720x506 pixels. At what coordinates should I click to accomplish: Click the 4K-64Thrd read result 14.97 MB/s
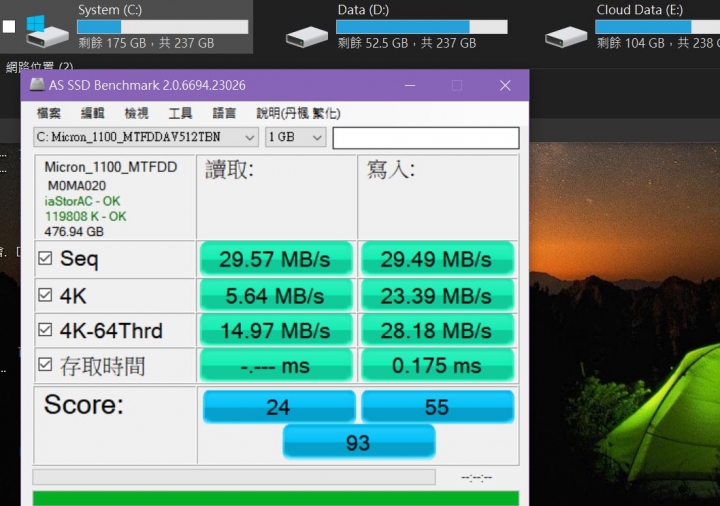[x=276, y=331]
